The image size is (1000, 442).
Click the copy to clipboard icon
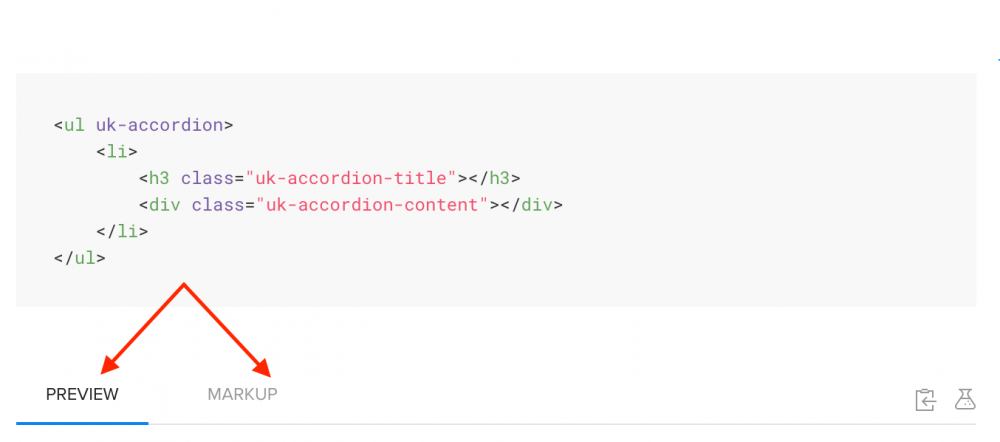[x=925, y=399]
